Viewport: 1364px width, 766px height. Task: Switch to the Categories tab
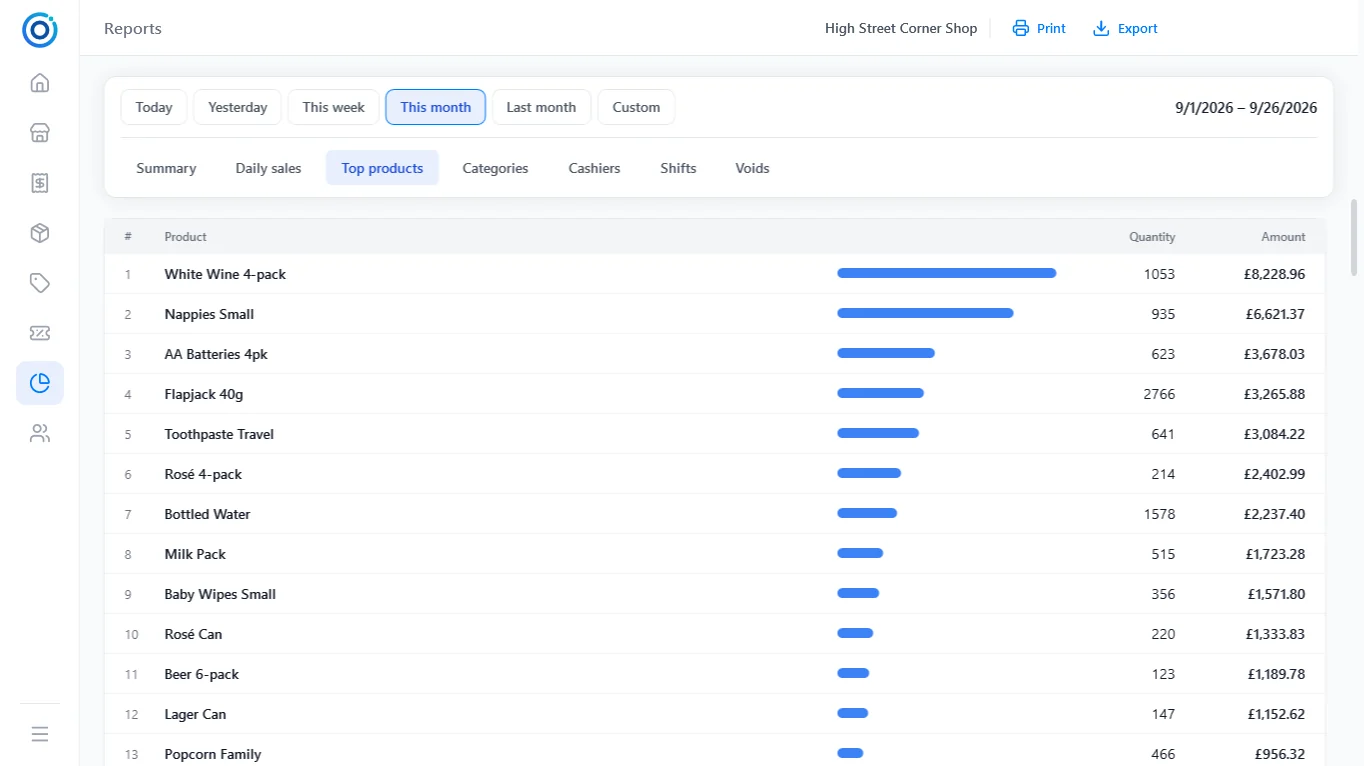point(495,168)
